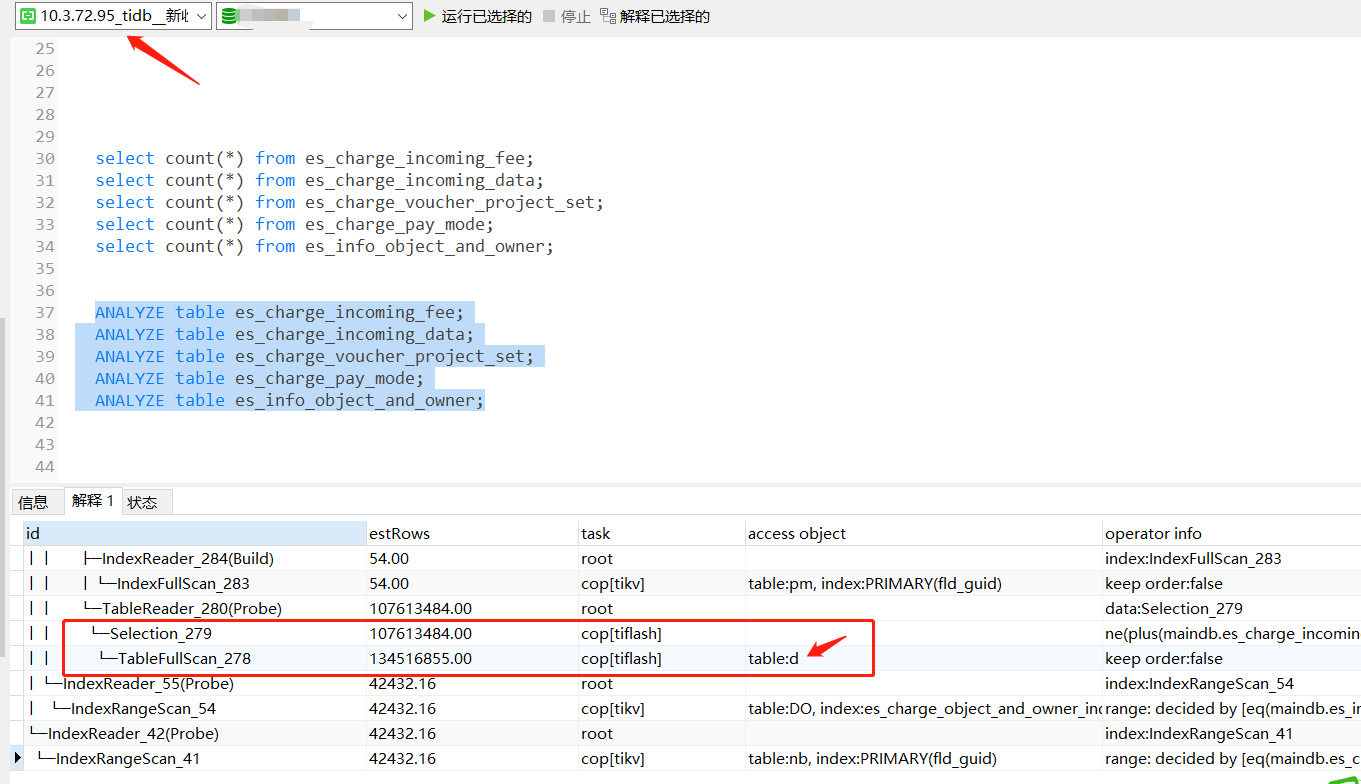This screenshot has width=1361, height=784.
Task: Select the IndexRangeScan_41 id cell
Action: tap(195, 759)
